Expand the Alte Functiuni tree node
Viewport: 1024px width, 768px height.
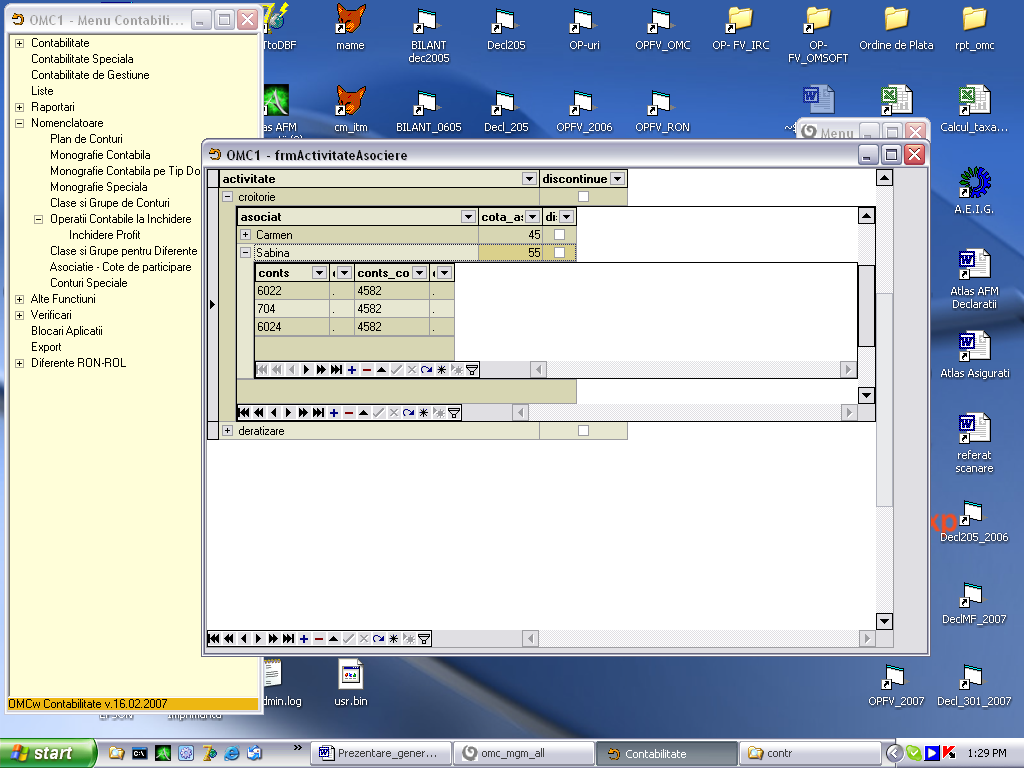(20, 299)
